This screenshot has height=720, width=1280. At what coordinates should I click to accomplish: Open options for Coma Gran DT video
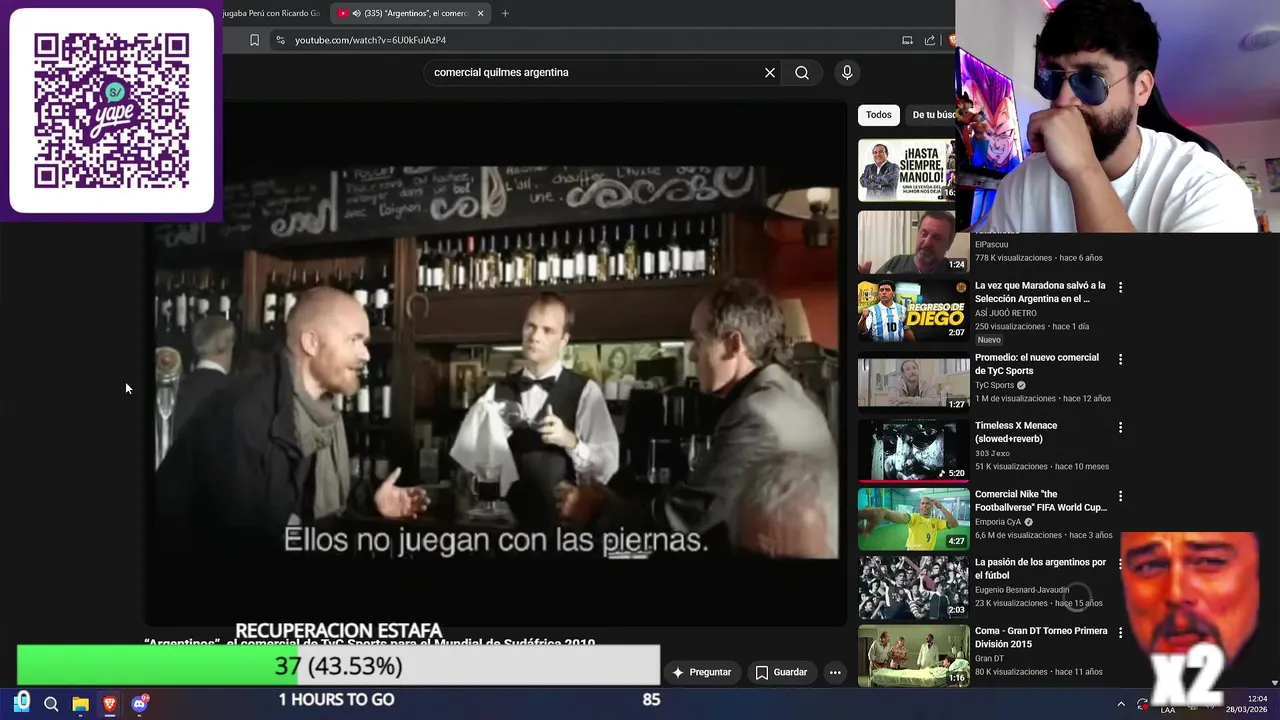pyautogui.click(x=1120, y=632)
